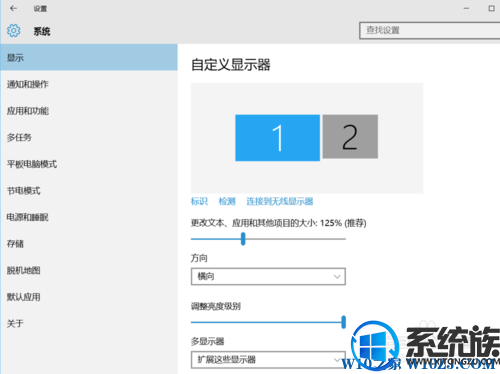Click the 自定义显示器 heading
This screenshot has height=374, width=500.
point(231,65)
